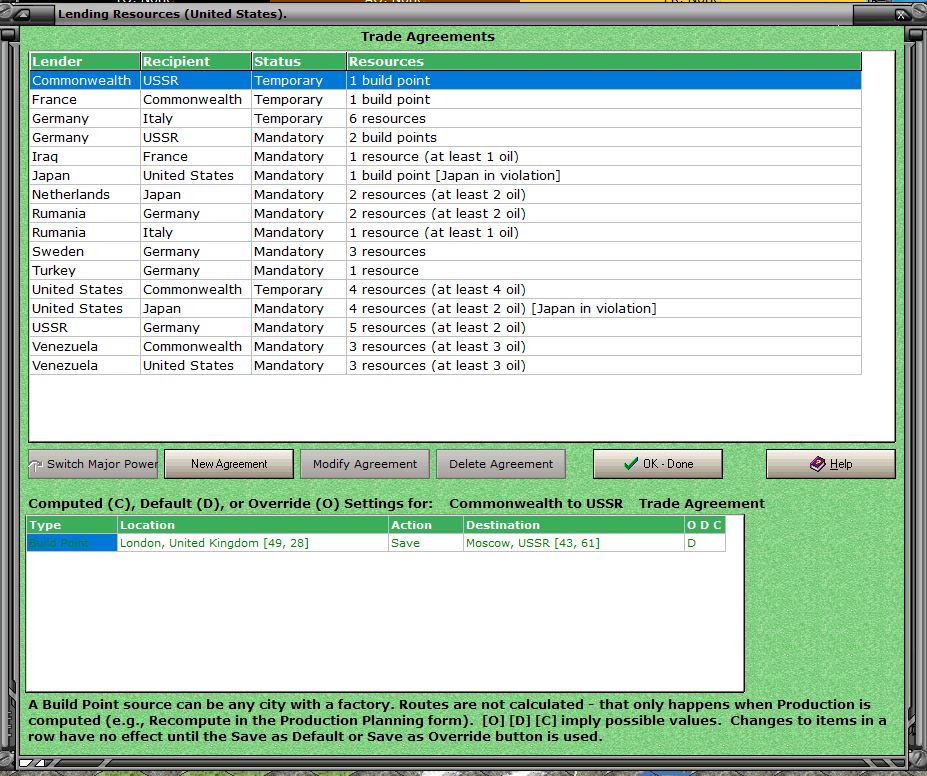Click the Resources column header

[x=604, y=61]
